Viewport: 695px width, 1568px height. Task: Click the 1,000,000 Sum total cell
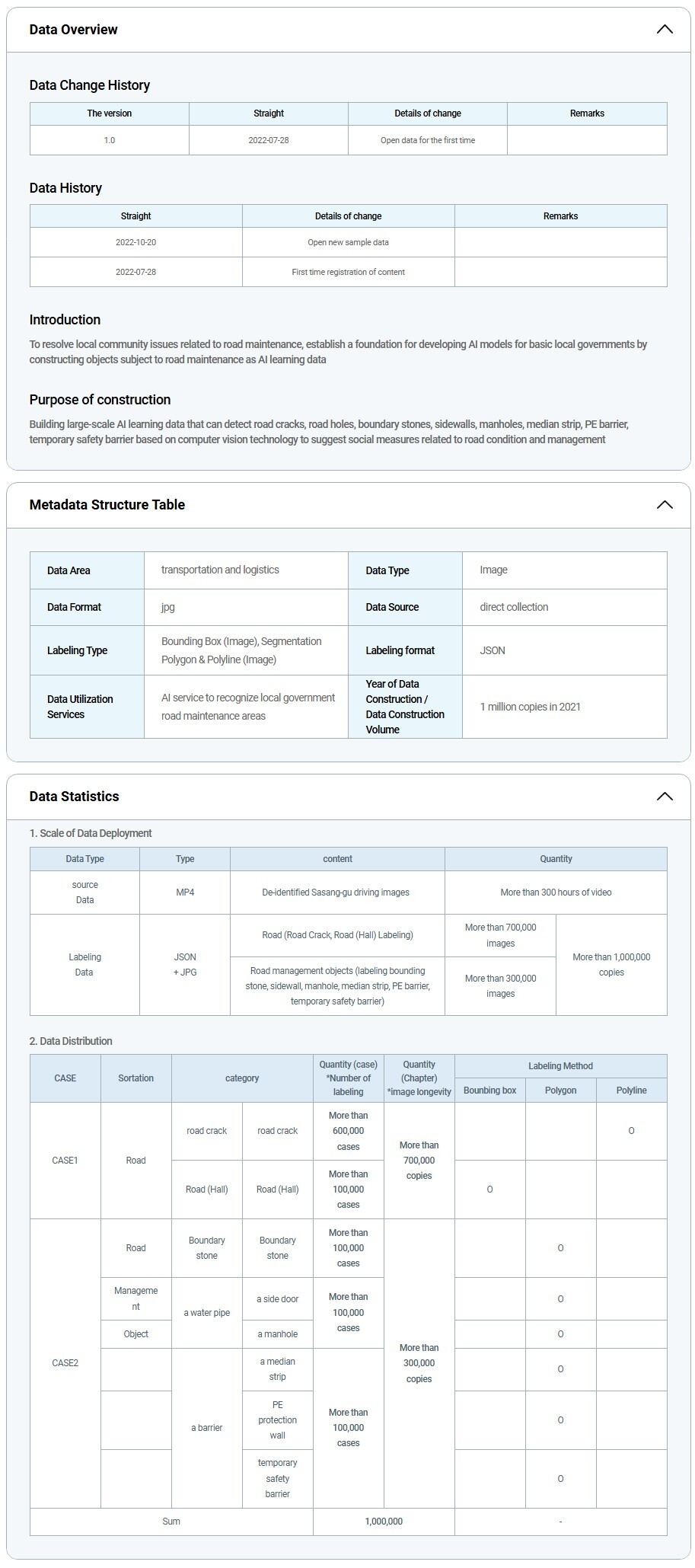[384, 1522]
